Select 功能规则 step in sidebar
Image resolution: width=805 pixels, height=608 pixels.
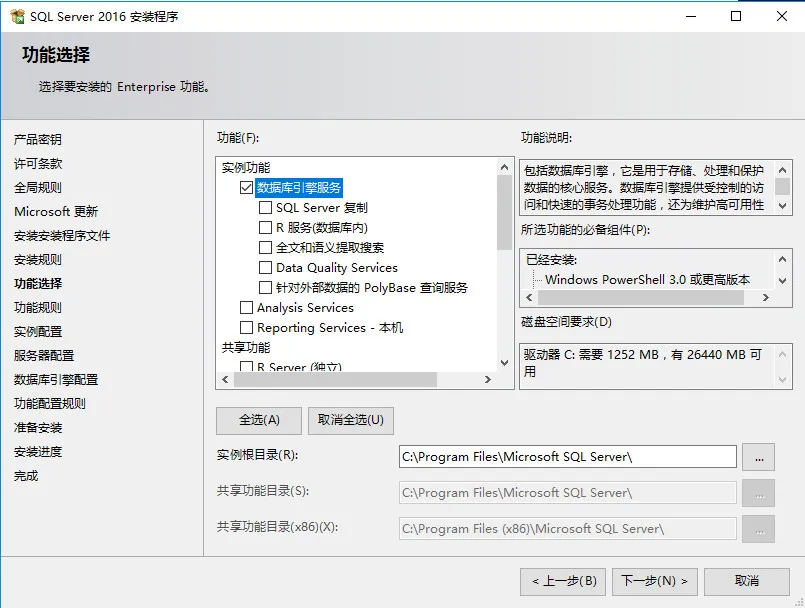point(37,308)
